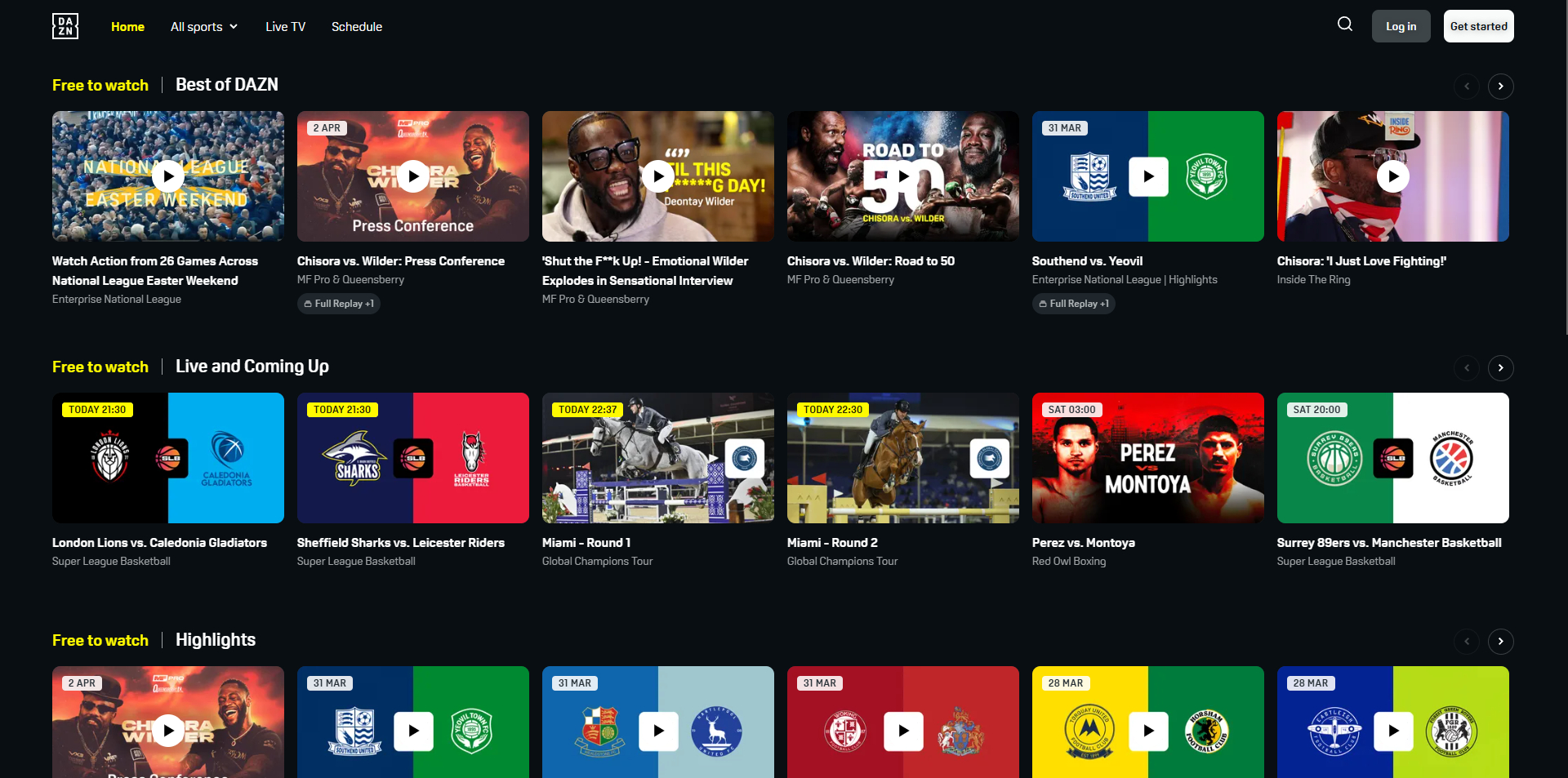Image resolution: width=1568 pixels, height=778 pixels.
Task: Click the DAZN logo
Action: click(65, 26)
